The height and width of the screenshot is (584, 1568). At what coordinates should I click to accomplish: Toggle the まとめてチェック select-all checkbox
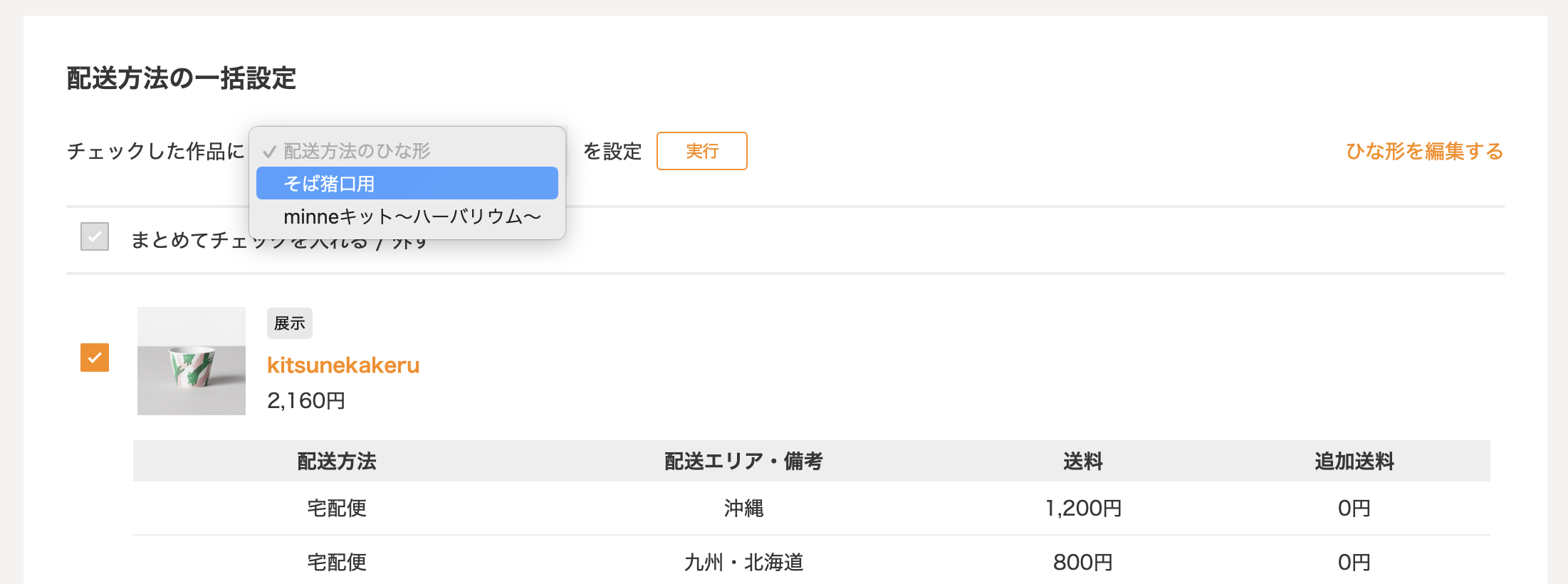pos(95,236)
